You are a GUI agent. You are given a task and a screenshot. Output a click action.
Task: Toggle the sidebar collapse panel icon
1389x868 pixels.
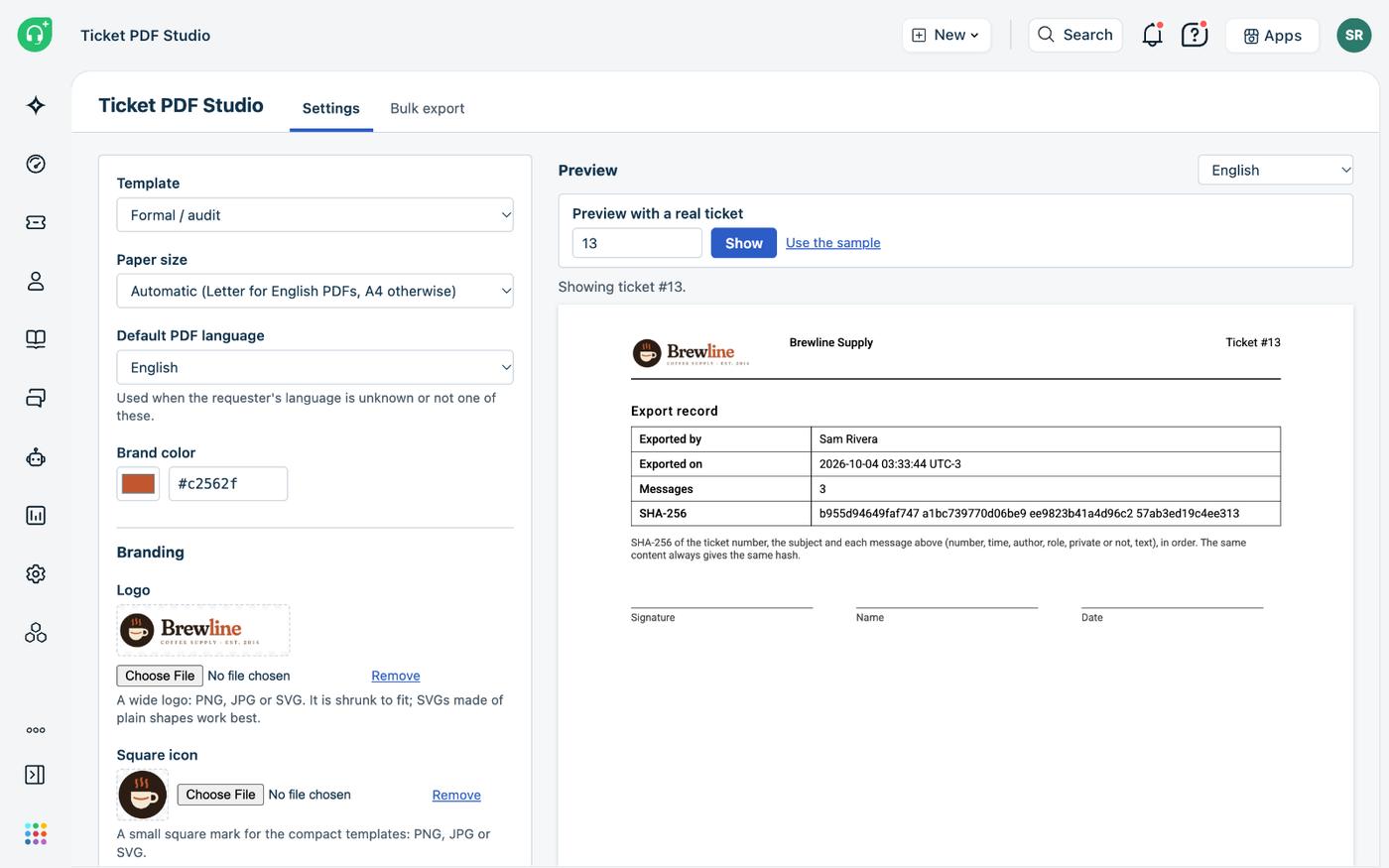(35, 775)
